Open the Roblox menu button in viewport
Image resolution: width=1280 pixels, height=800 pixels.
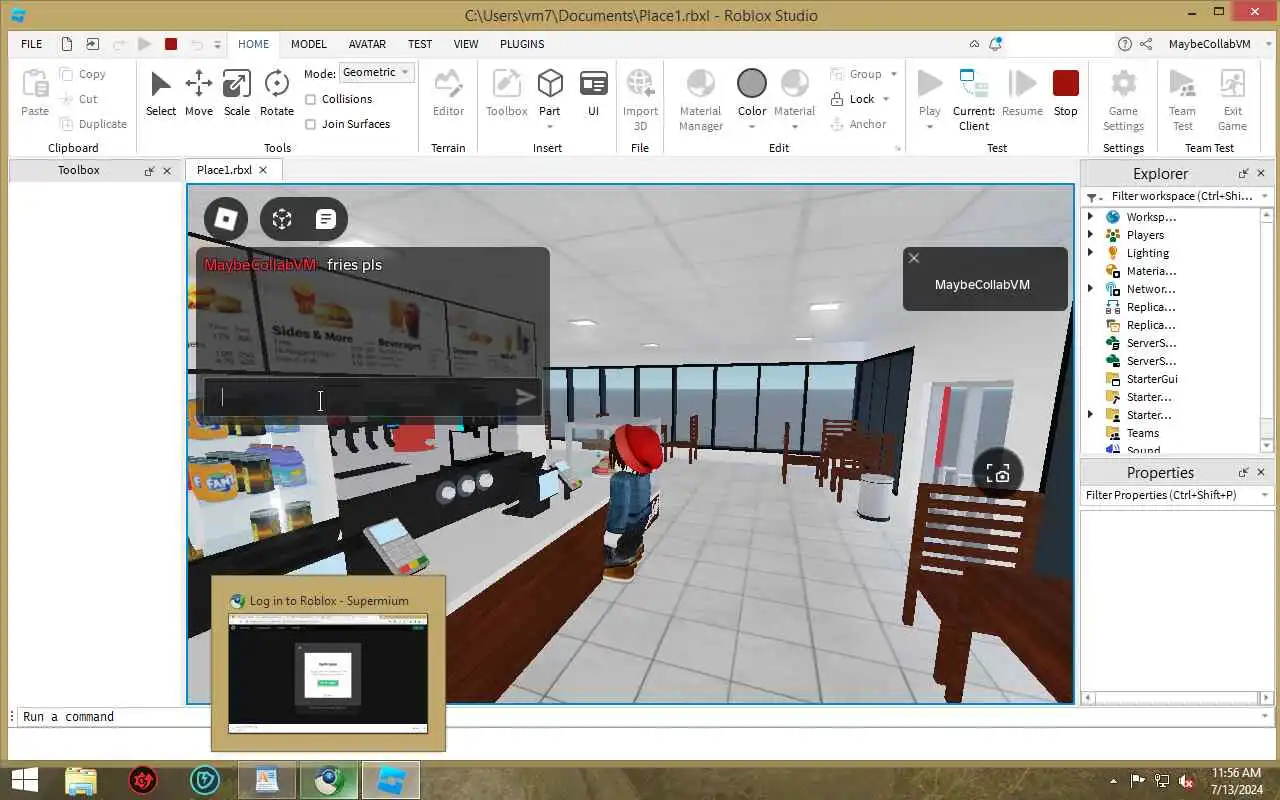click(x=226, y=219)
